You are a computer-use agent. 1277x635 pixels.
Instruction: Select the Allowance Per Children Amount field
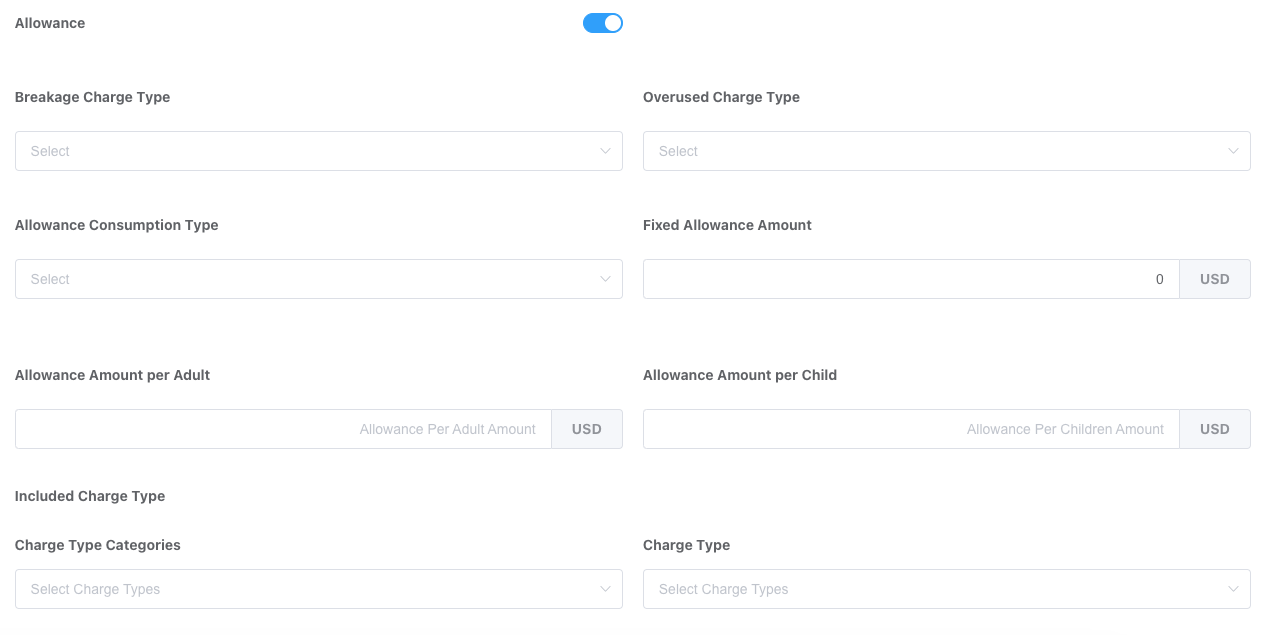910,429
